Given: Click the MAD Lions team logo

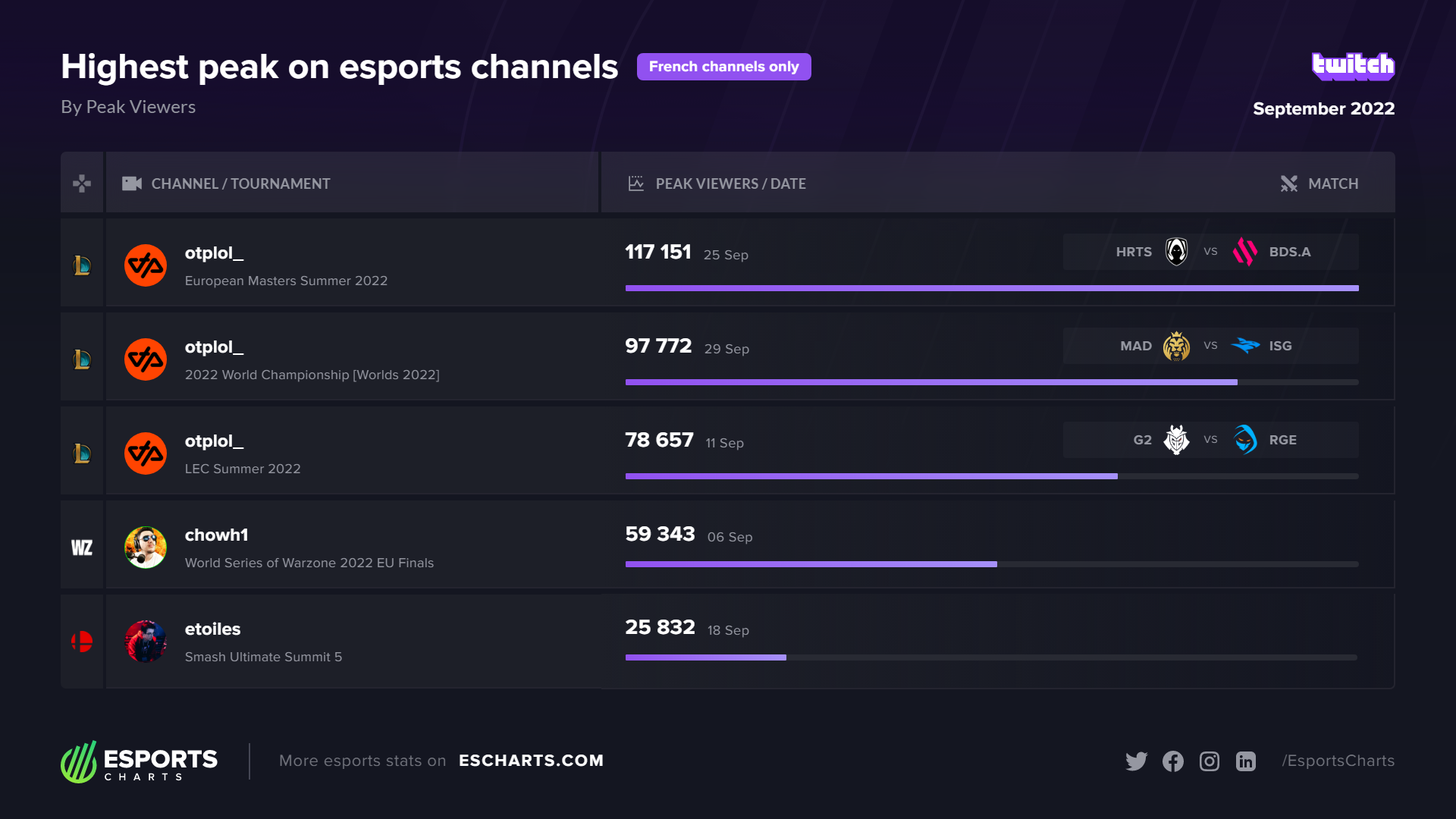Looking at the screenshot, I should pyautogui.click(x=1176, y=346).
